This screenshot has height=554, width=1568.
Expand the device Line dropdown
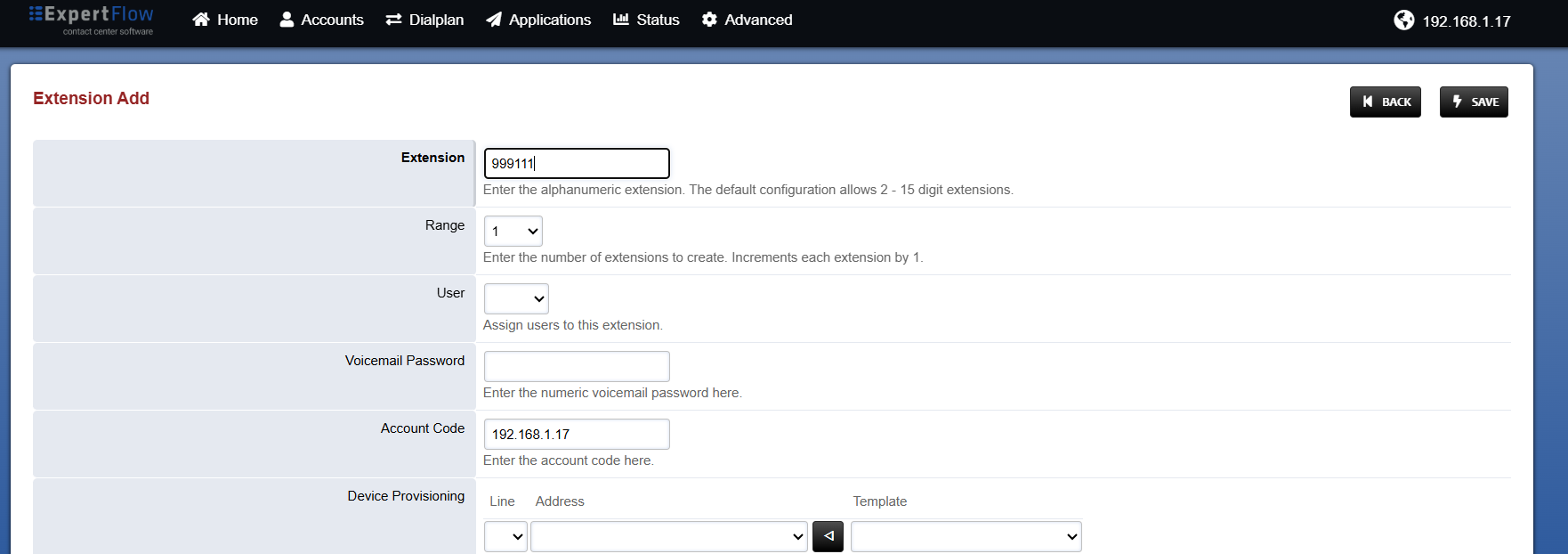505,536
